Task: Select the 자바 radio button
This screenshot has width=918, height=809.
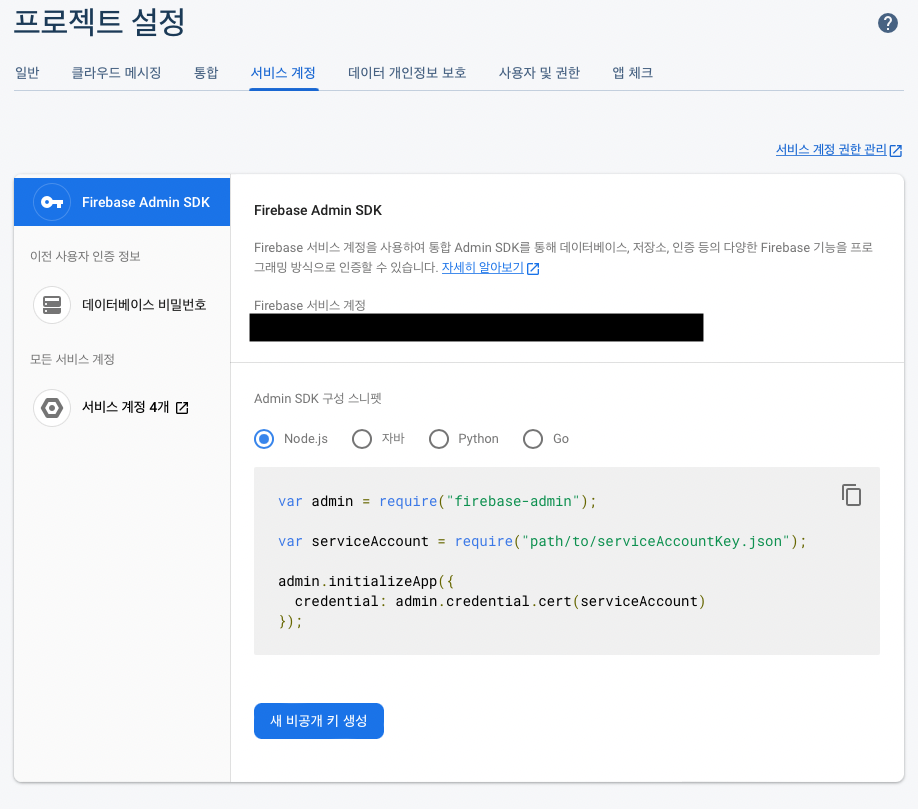Action: point(362,438)
